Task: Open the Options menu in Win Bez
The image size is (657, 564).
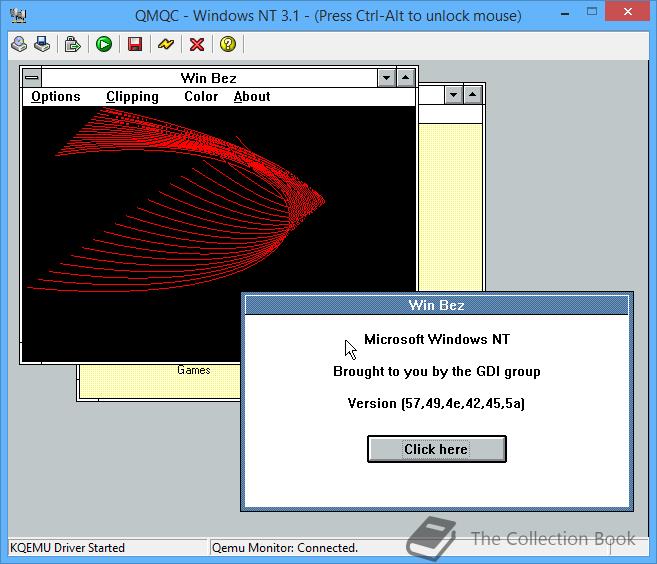Action: pyautogui.click(x=56, y=96)
